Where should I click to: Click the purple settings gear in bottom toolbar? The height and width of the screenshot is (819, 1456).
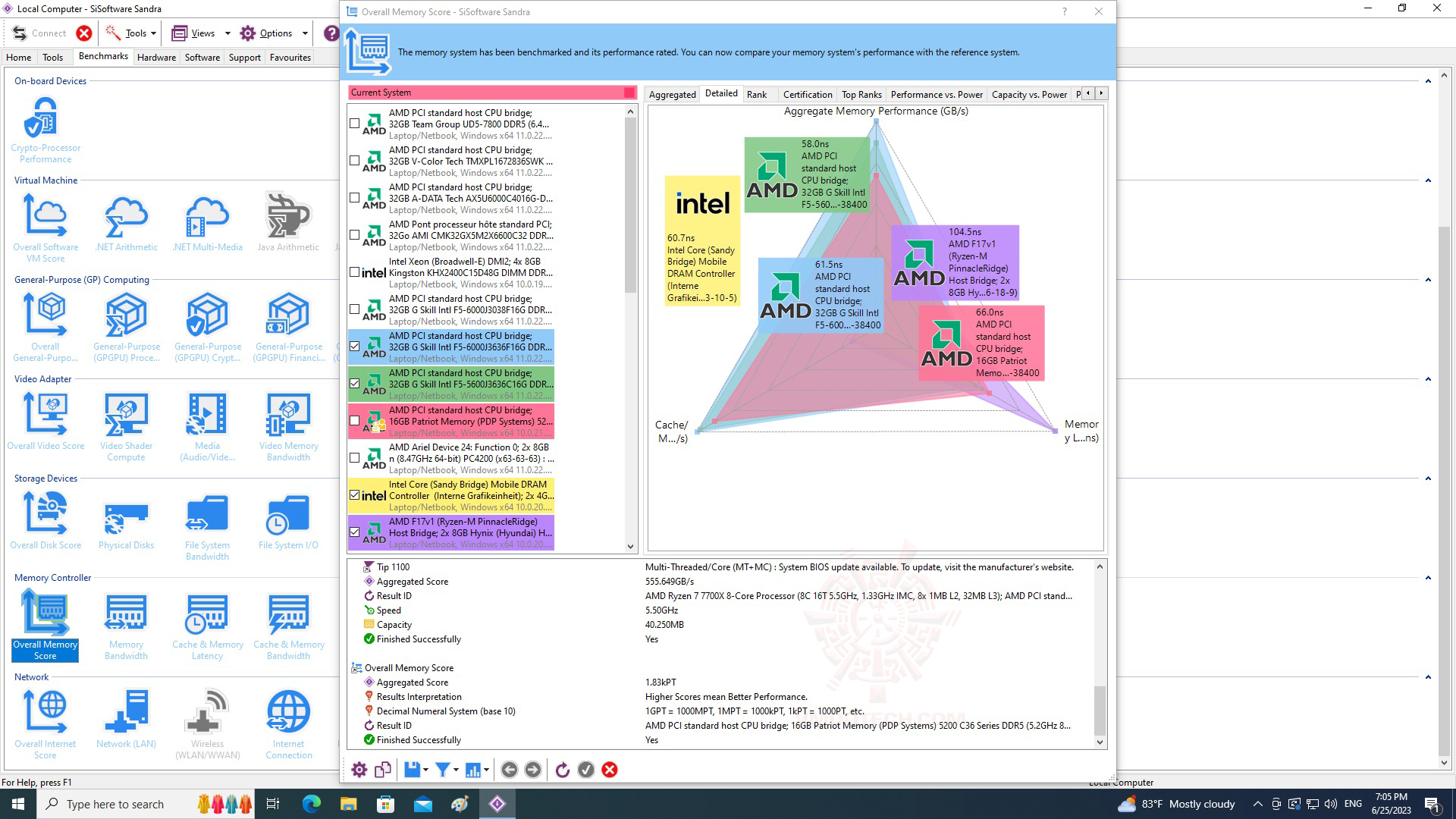pyautogui.click(x=359, y=770)
